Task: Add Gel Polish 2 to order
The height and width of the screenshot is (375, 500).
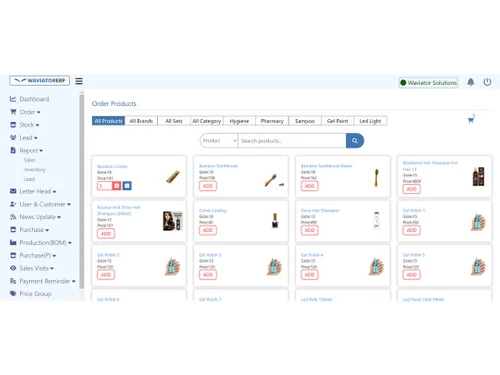Action: (106, 275)
